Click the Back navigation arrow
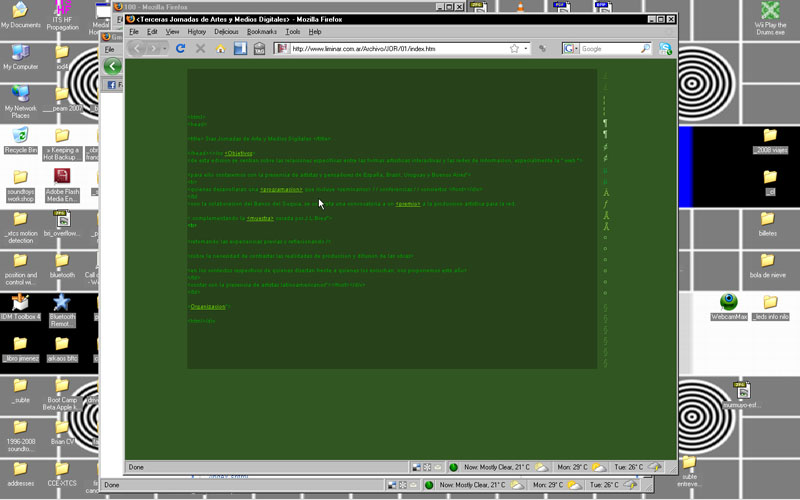This screenshot has width=800, height=500. (138, 48)
